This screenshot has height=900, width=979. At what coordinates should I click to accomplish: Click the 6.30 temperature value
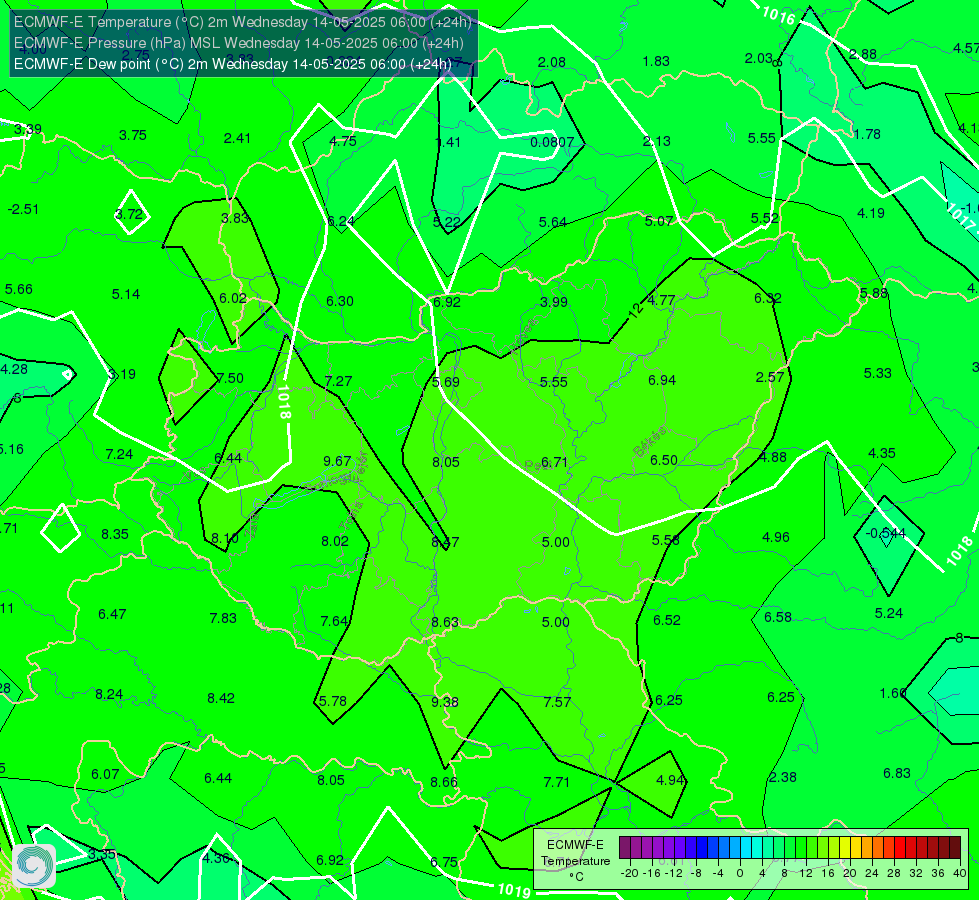tap(340, 301)
